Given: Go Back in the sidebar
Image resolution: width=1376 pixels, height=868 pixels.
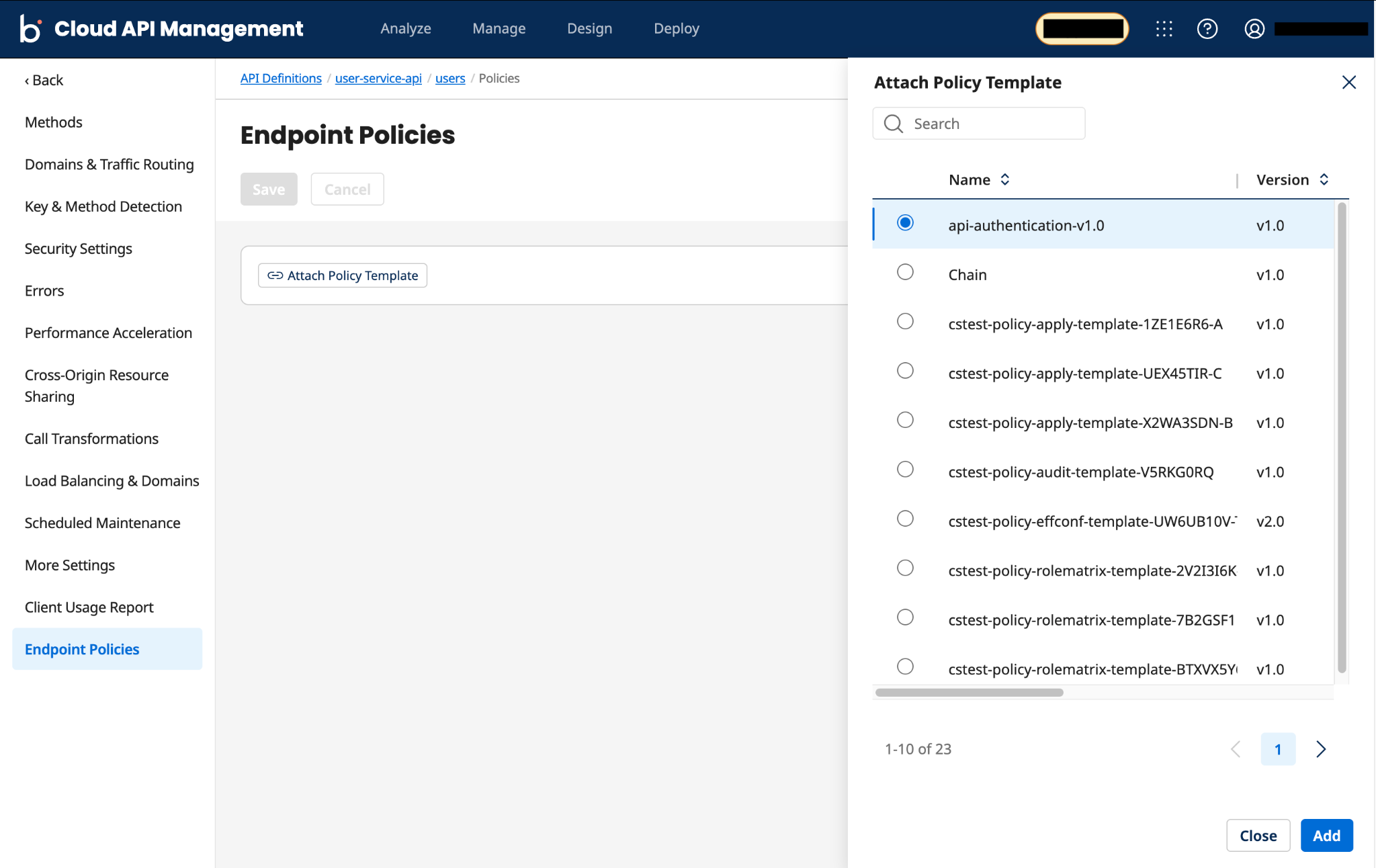Looking at the screenshot, I should pos(44,80).
